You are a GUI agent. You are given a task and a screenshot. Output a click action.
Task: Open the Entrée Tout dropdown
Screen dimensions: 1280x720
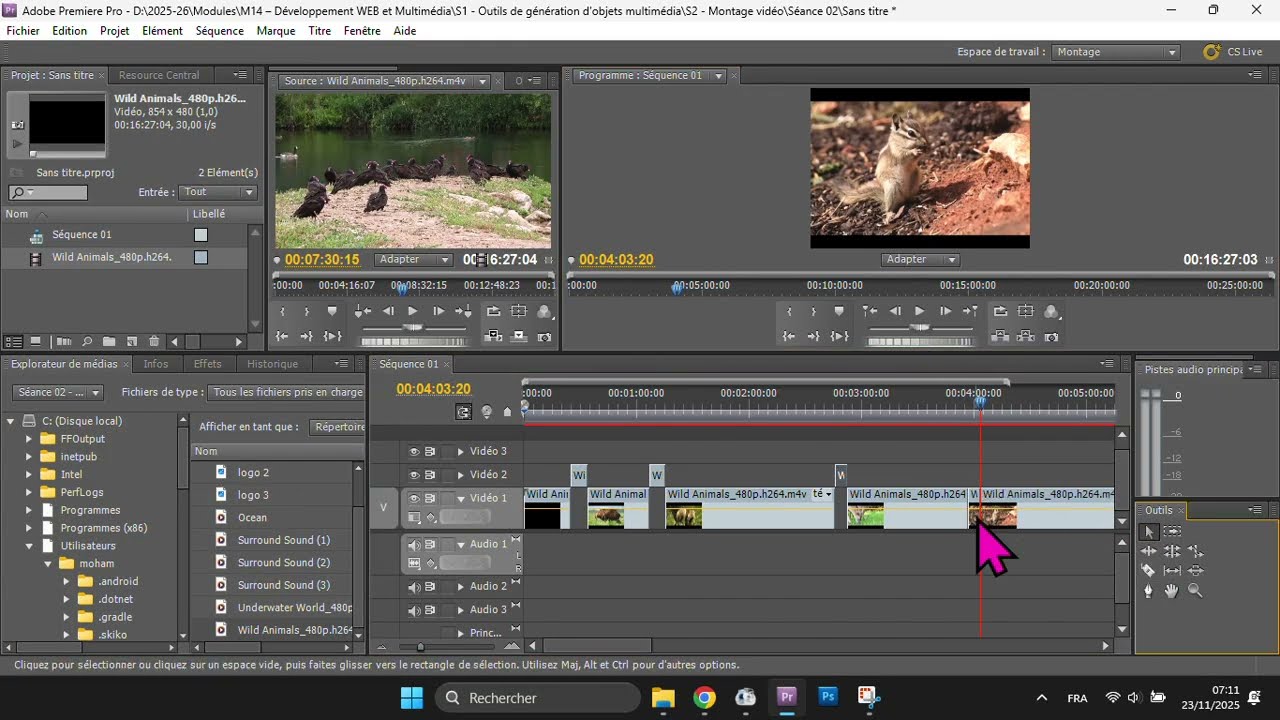click(x=219, y=192)
